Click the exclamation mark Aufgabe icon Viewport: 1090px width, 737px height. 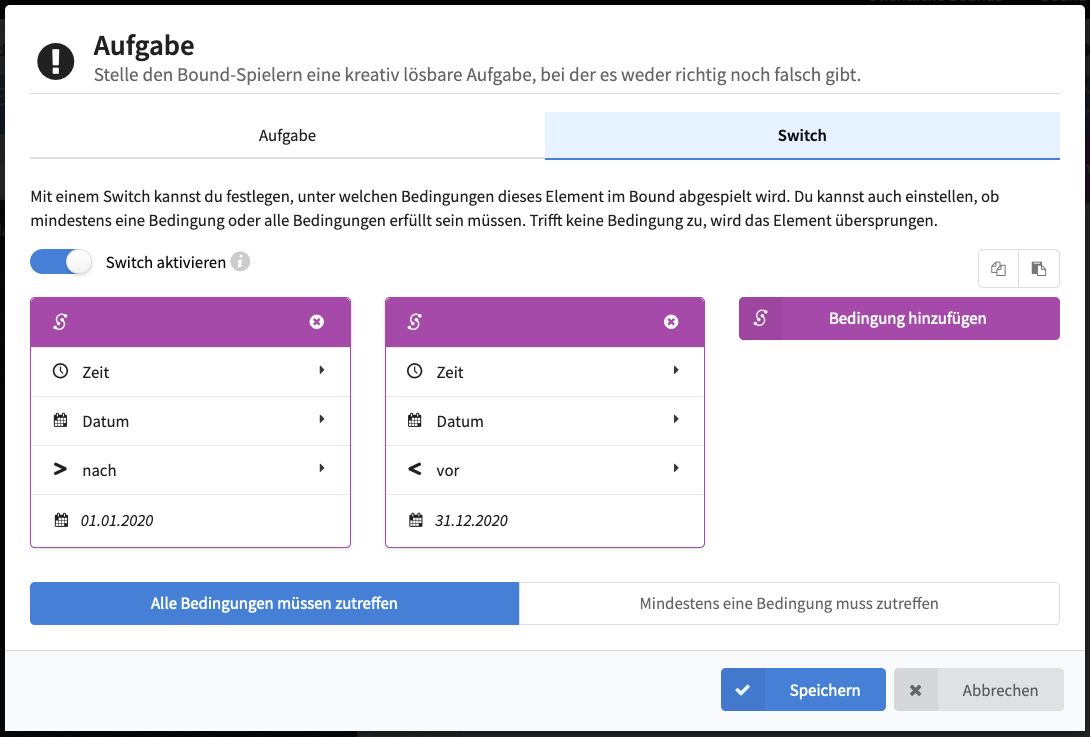click(56, 61)
